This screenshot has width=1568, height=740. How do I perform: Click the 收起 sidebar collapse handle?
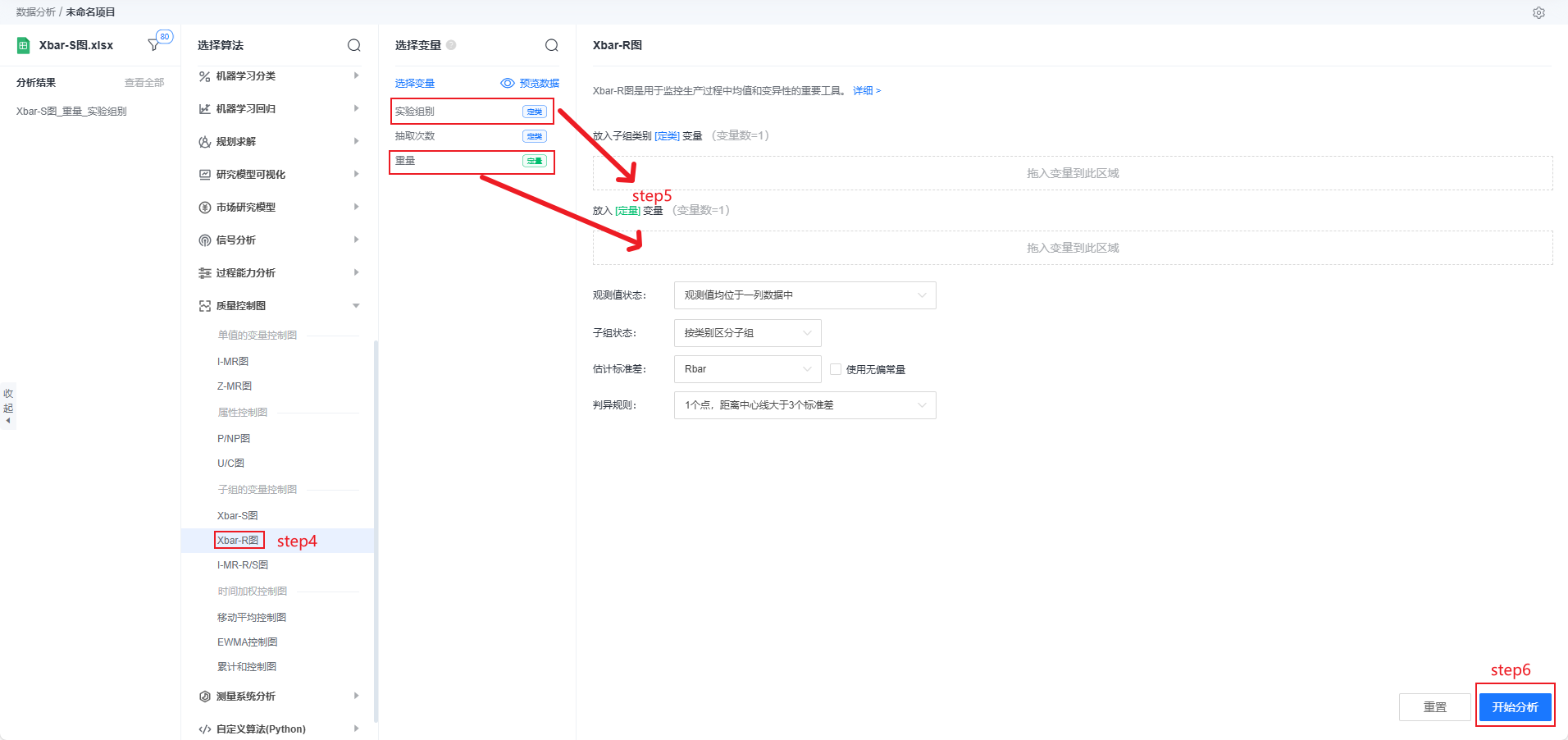click(8, 406)
